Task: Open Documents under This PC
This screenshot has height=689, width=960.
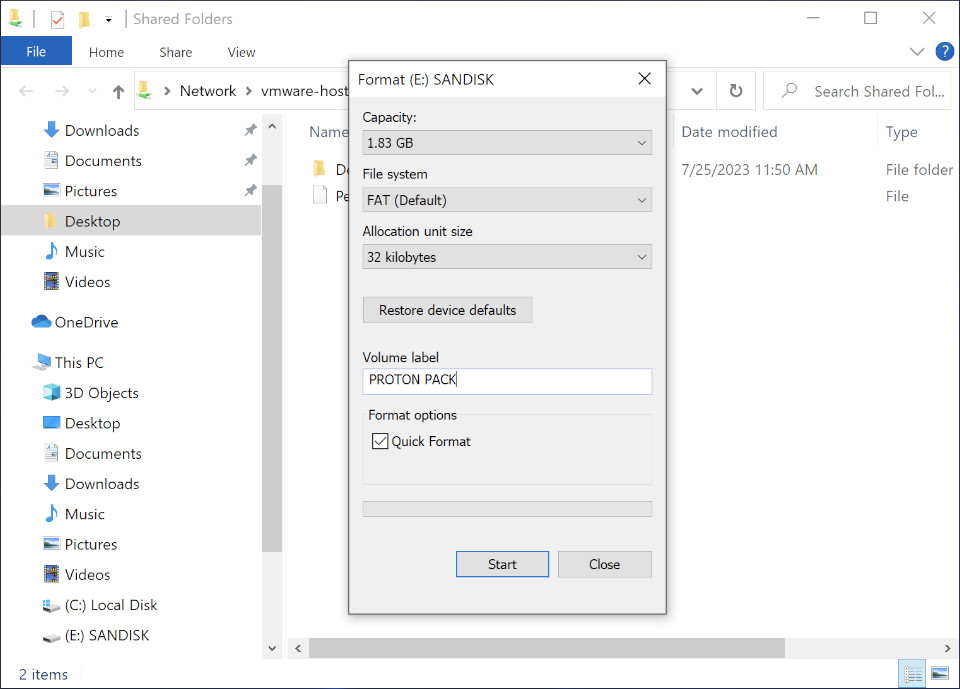Action: (x=103, y=453)
